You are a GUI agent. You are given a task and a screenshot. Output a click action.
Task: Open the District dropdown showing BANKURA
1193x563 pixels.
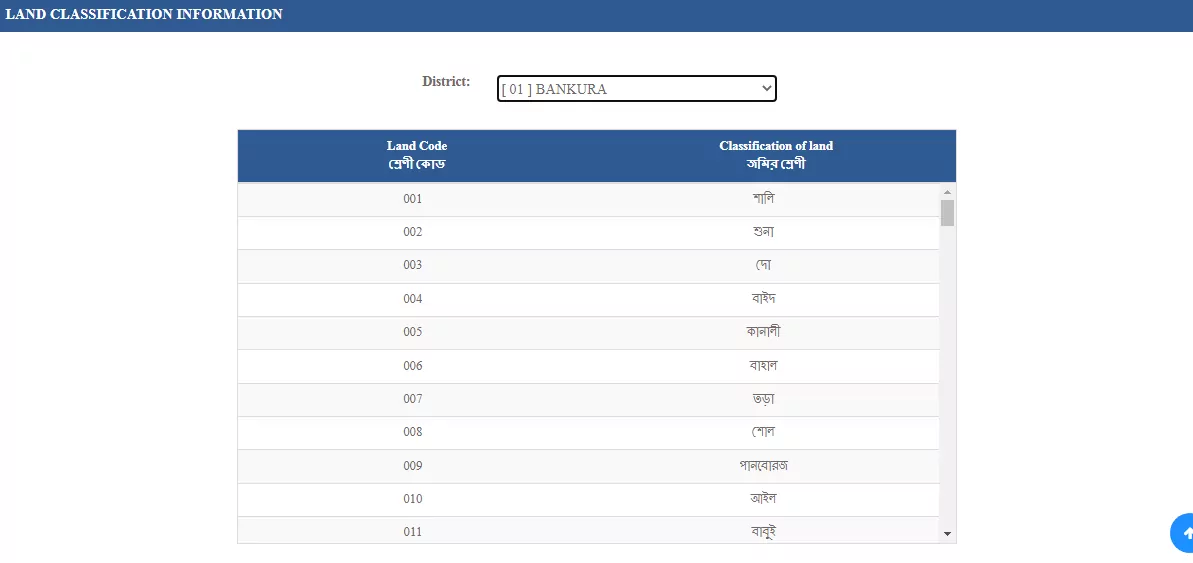[x=636, y=89]
